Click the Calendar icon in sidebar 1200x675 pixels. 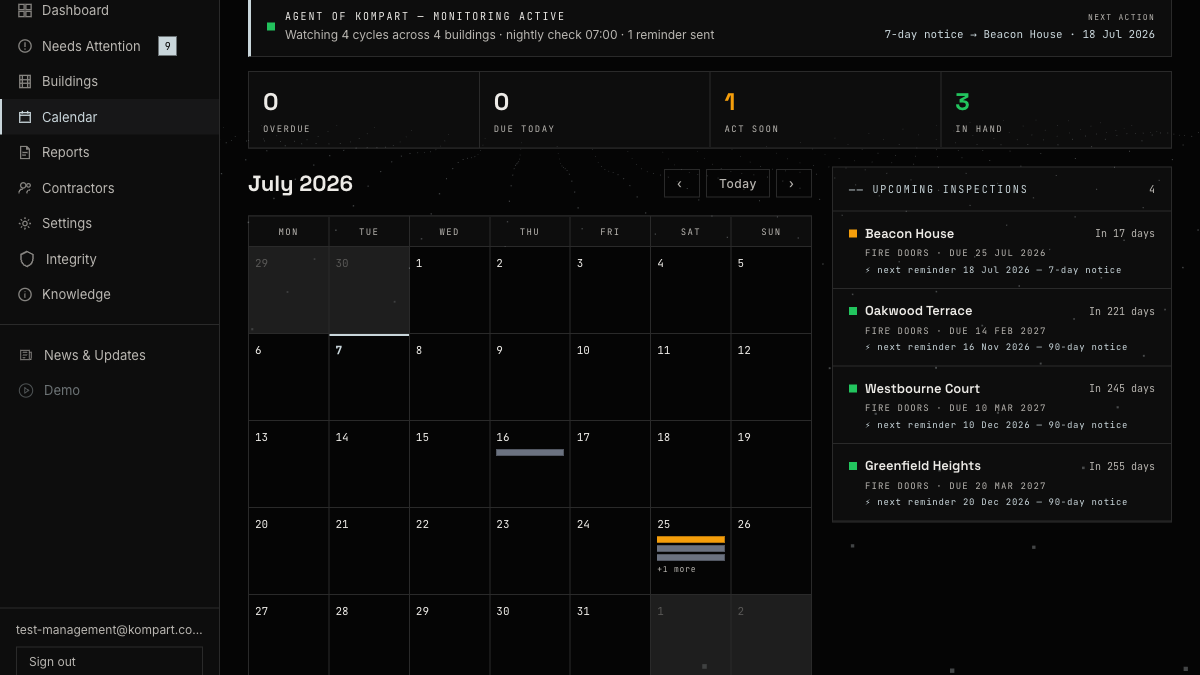pos(25,117)
